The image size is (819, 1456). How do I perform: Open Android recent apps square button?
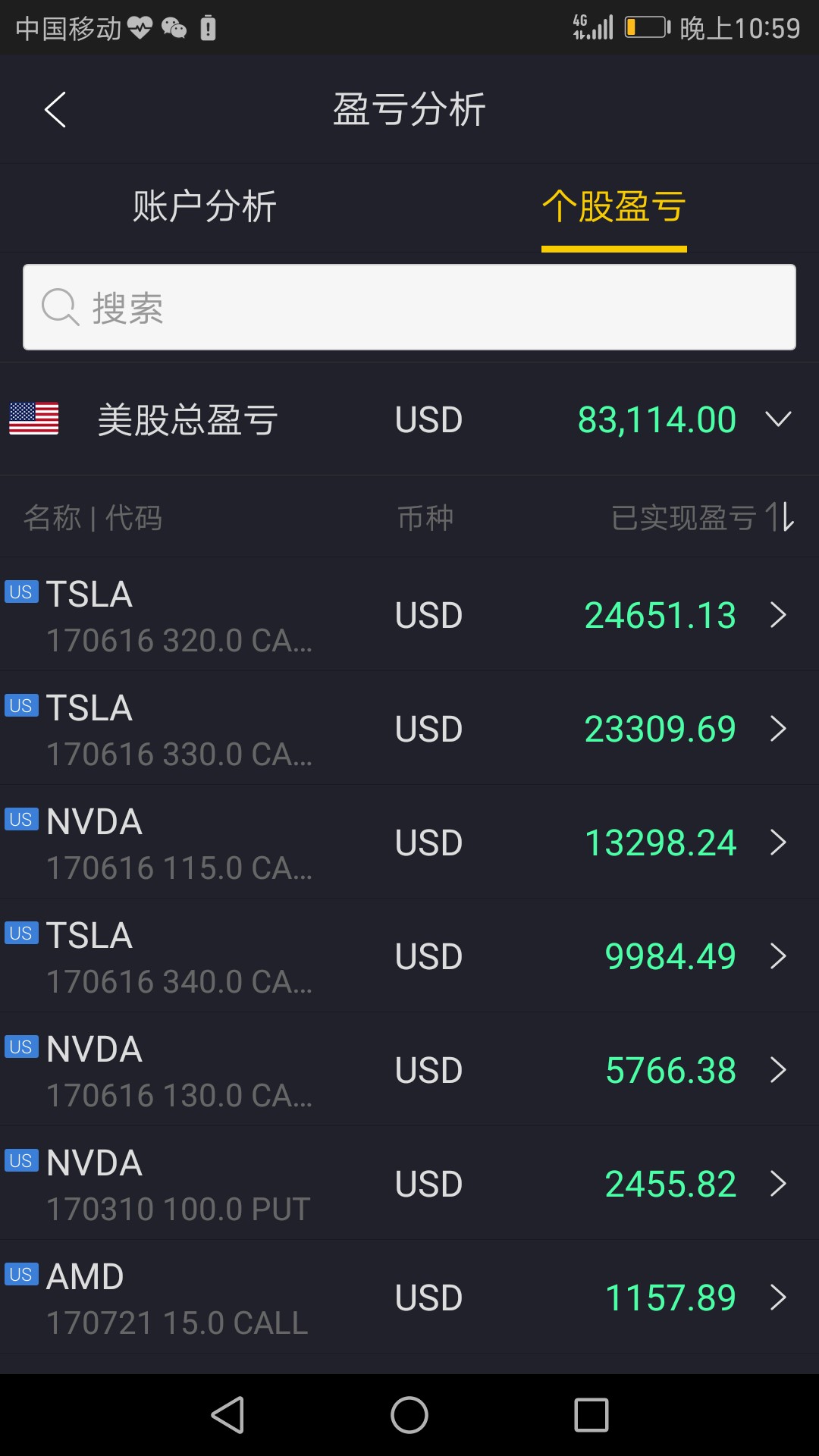[591, 1415]
